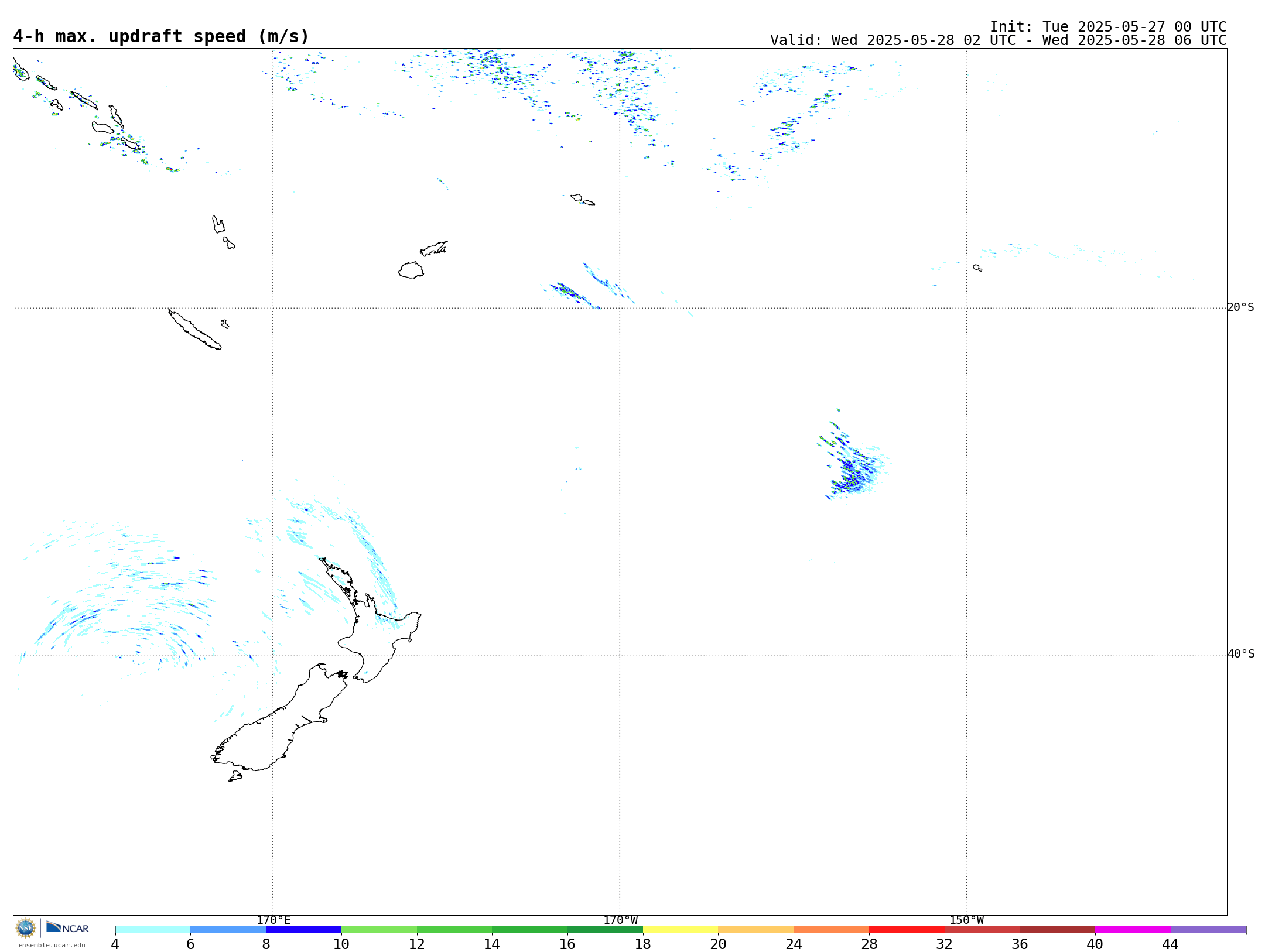Click the 170°W longitude label
Viewport: 1265px width, 952px height.
pos(620,920)
